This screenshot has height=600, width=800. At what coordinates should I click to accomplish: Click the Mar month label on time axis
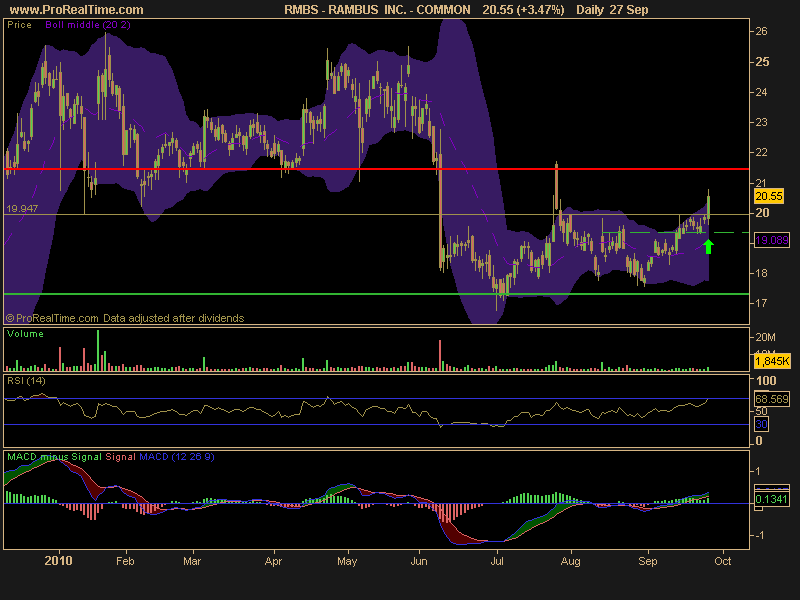coord(192,561)
